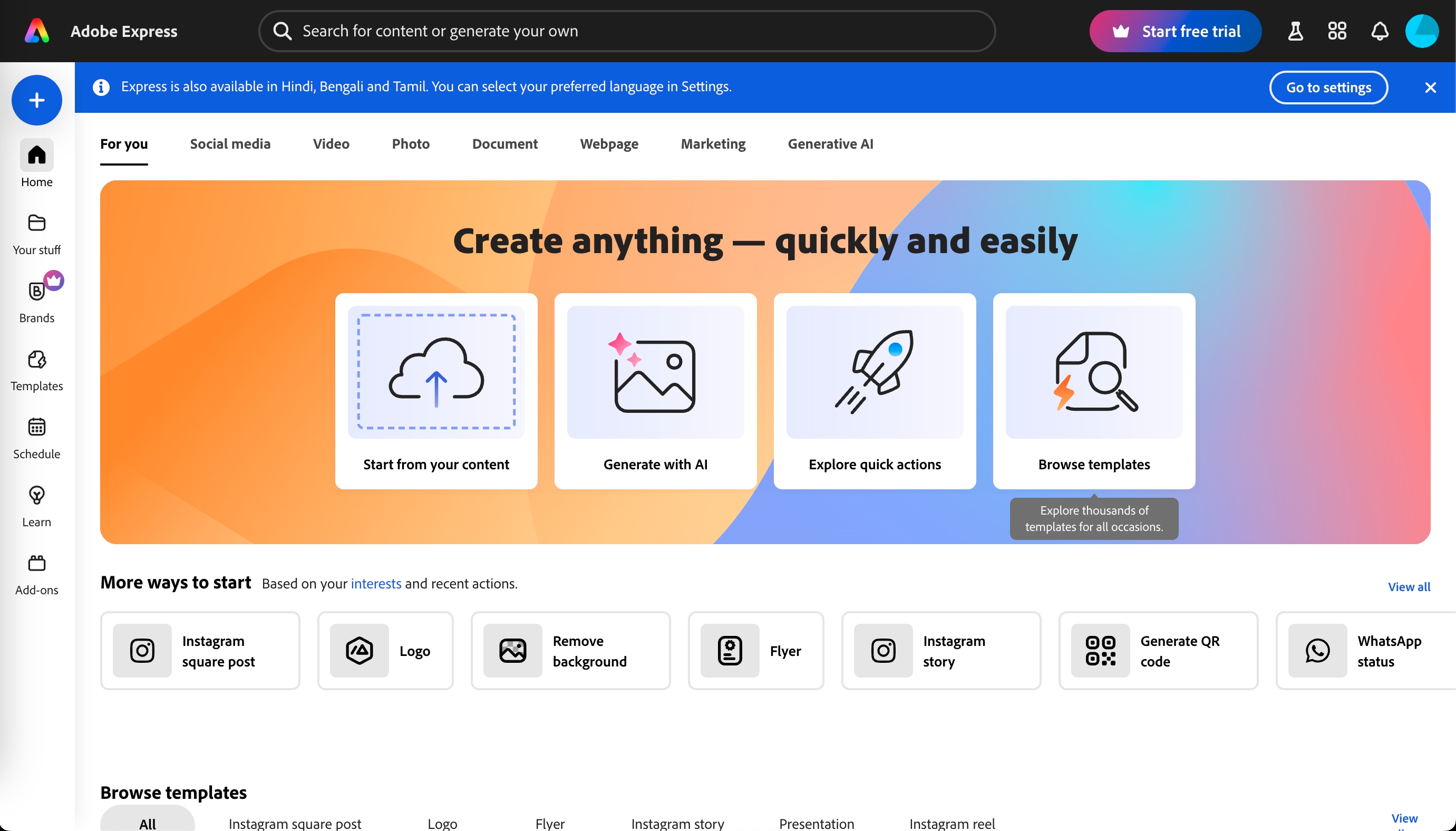Click Explore quick actions rocket card

(875, 391)
